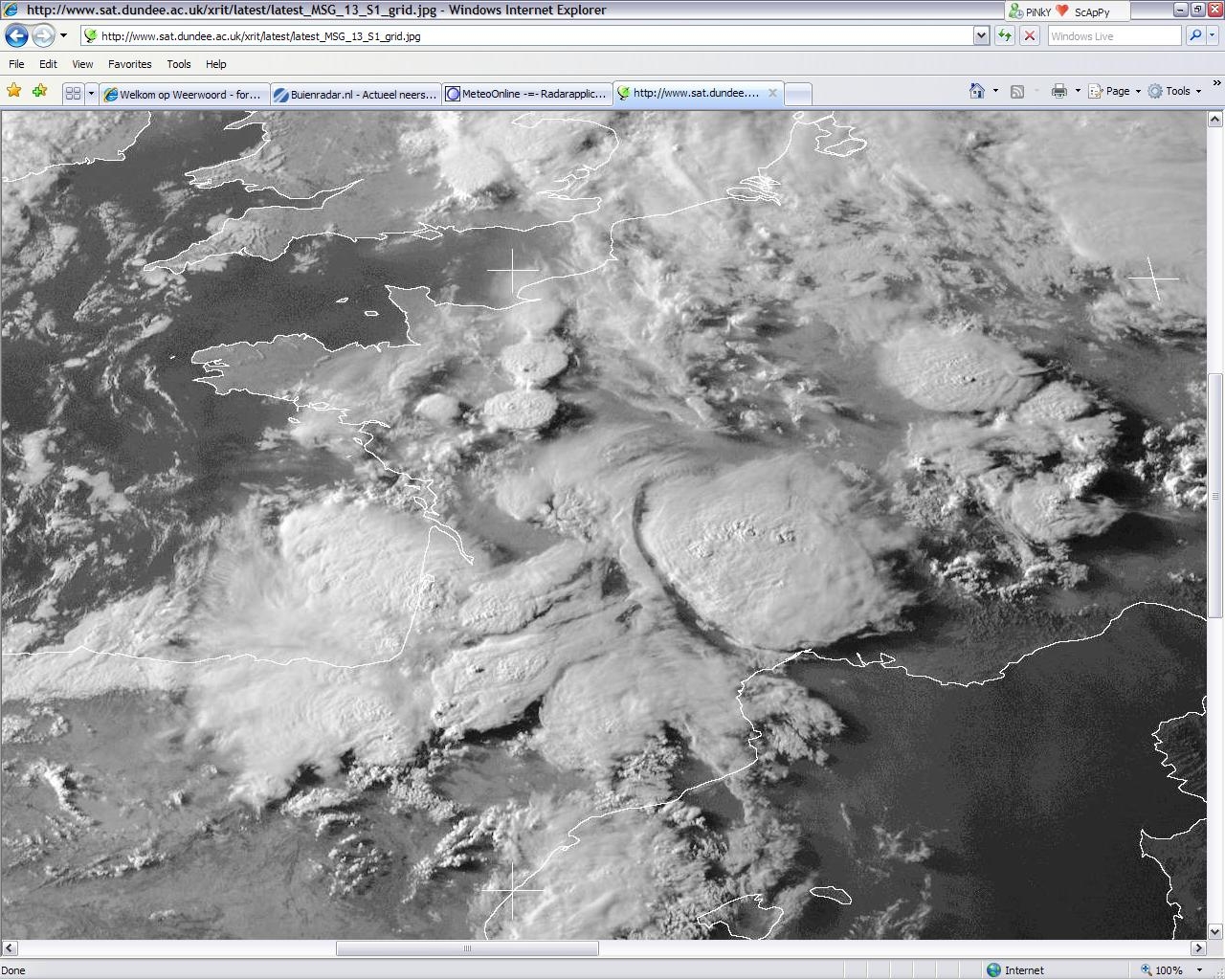Add to Favorites with green plus star

tap(40, 91)
